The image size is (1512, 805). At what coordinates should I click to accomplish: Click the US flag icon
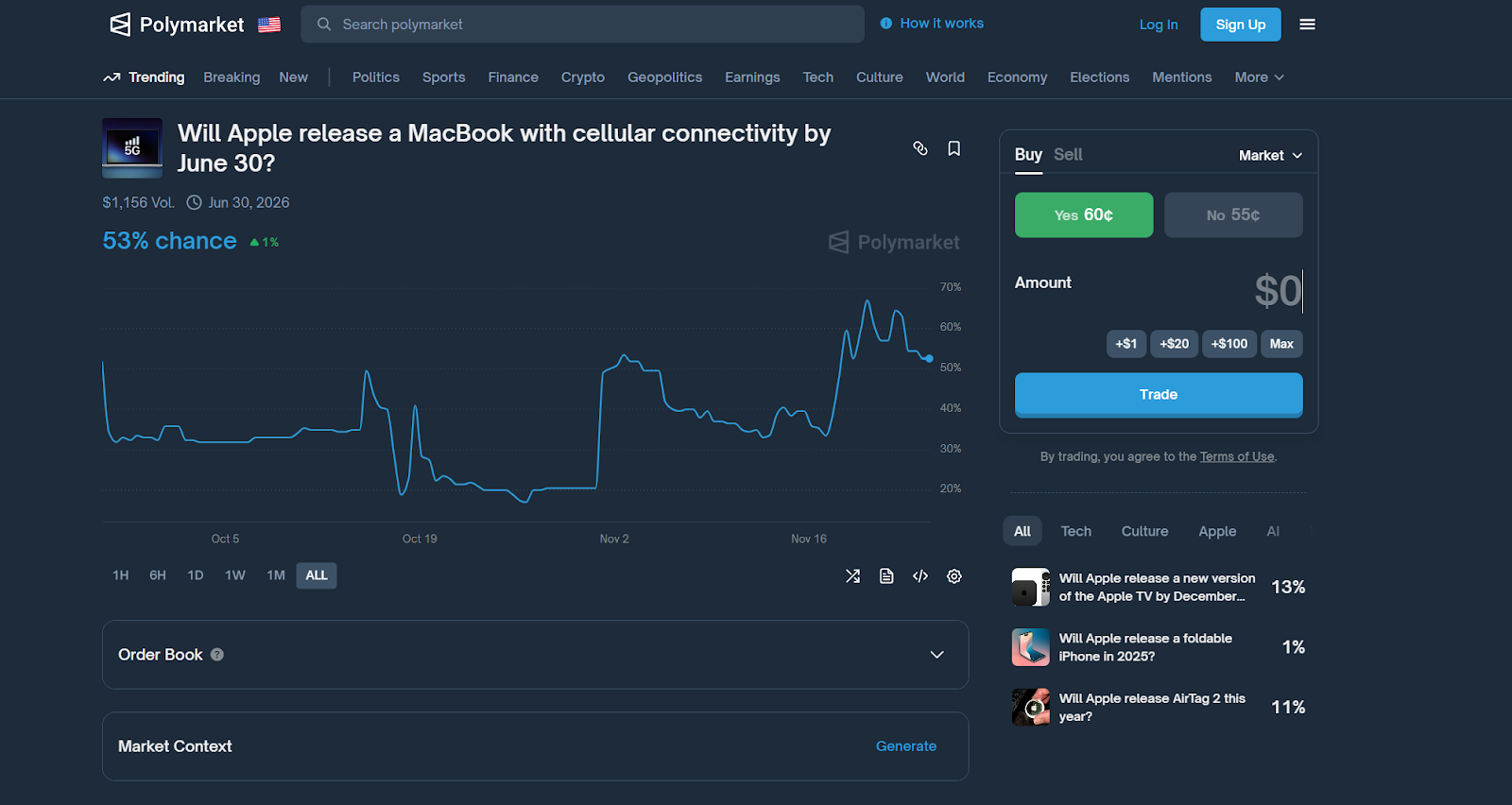269,25
